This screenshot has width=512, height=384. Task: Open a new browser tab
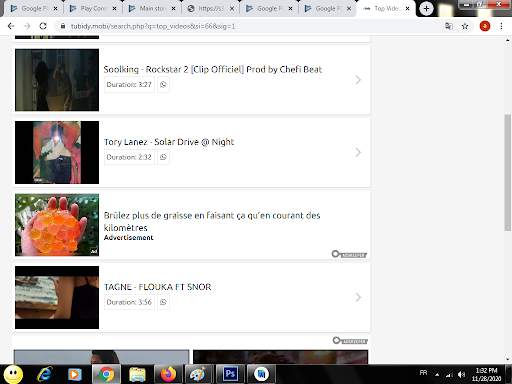point(426,8)
